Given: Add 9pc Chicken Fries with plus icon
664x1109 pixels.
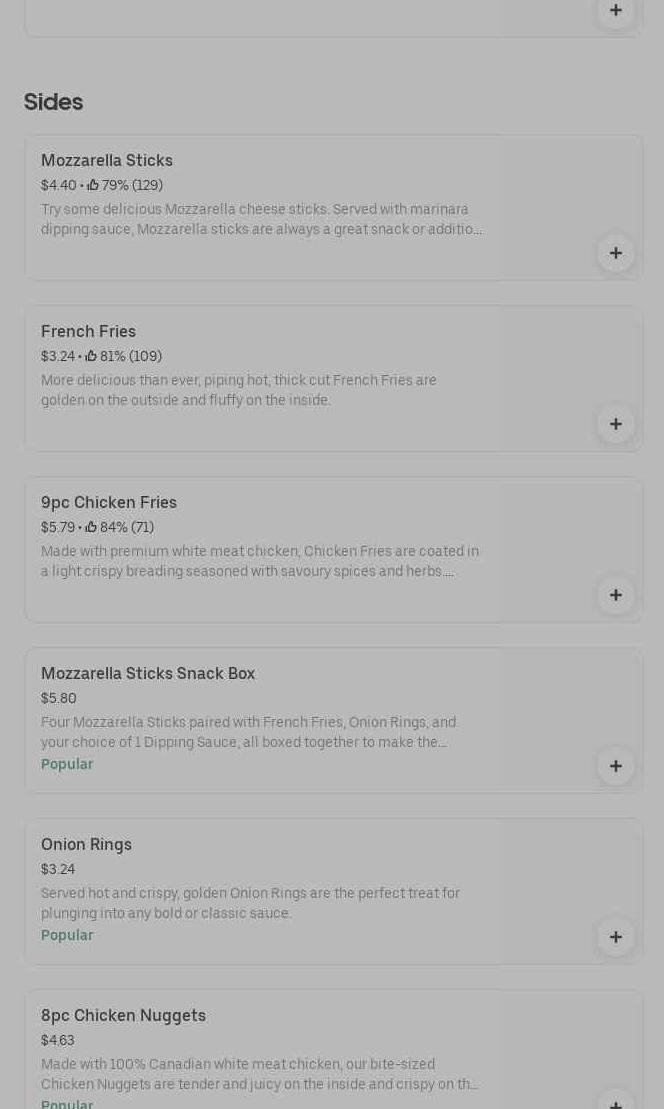Looking at the screenshot, I should tap(616, 595).
